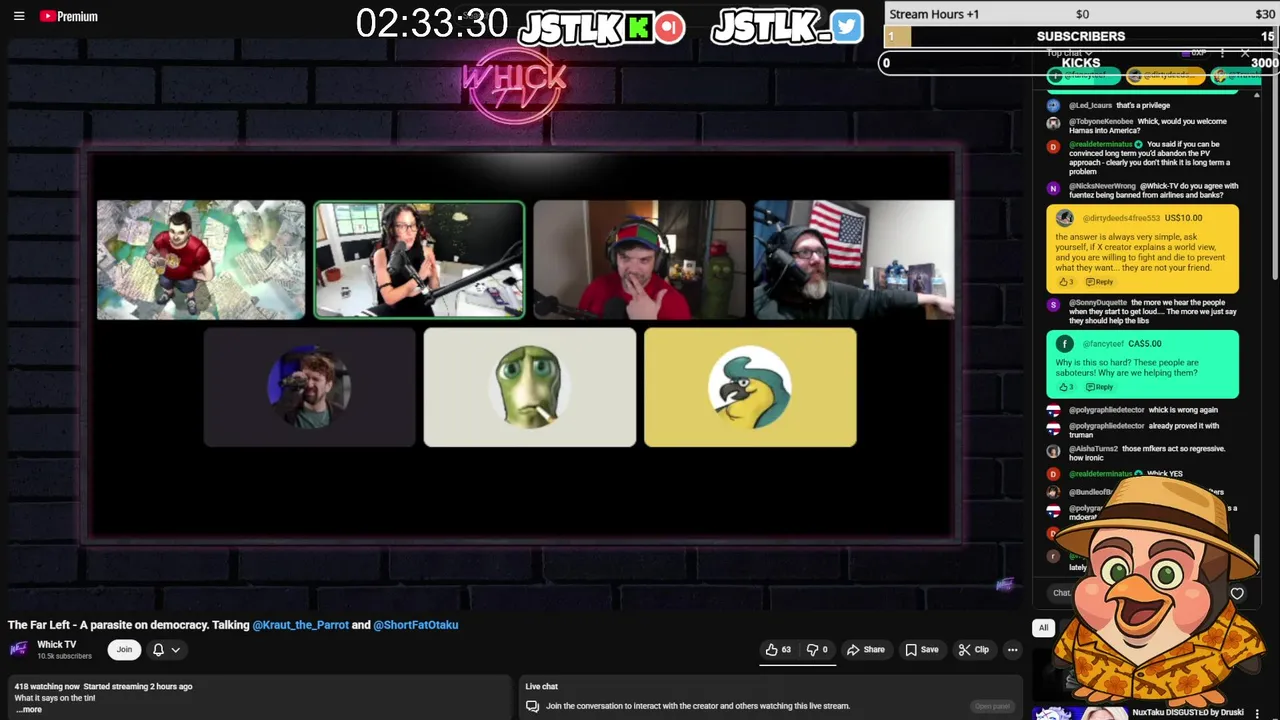Select the dirtydeeds pinned super chat ticker
The height and width of the screenshot is (720, 1280).
1165,76
